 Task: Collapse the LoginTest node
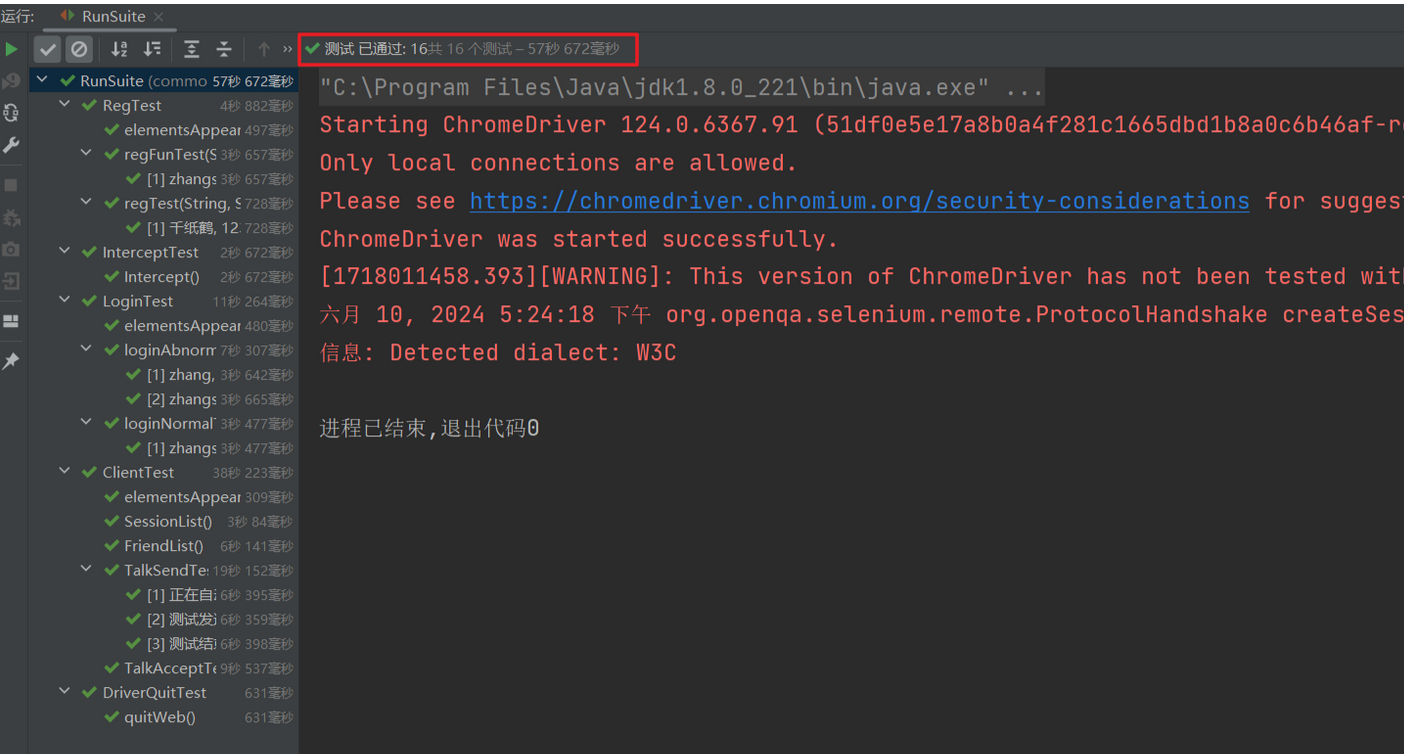65,301
